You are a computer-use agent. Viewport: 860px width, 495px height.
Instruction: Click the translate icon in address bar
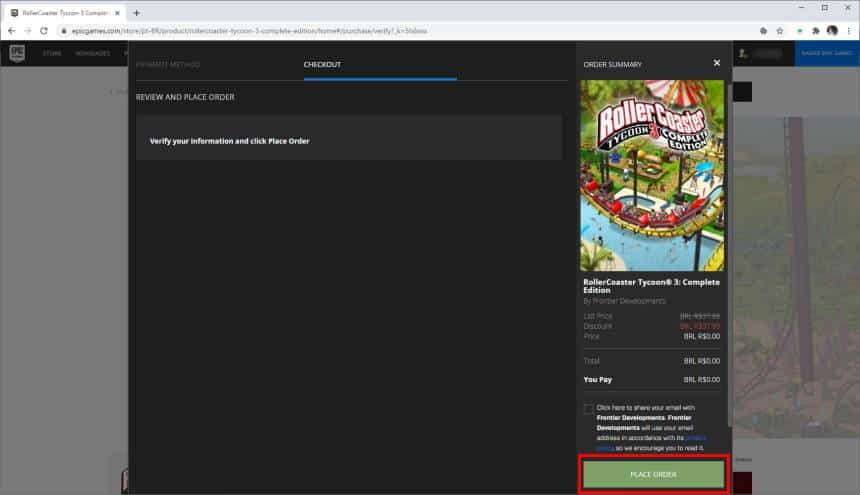pyautogui.click(x=763, y=31)
